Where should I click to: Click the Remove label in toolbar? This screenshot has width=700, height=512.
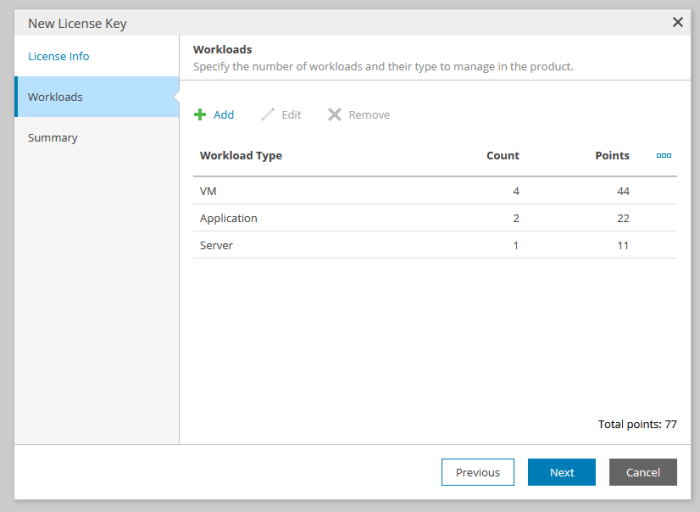369,115
